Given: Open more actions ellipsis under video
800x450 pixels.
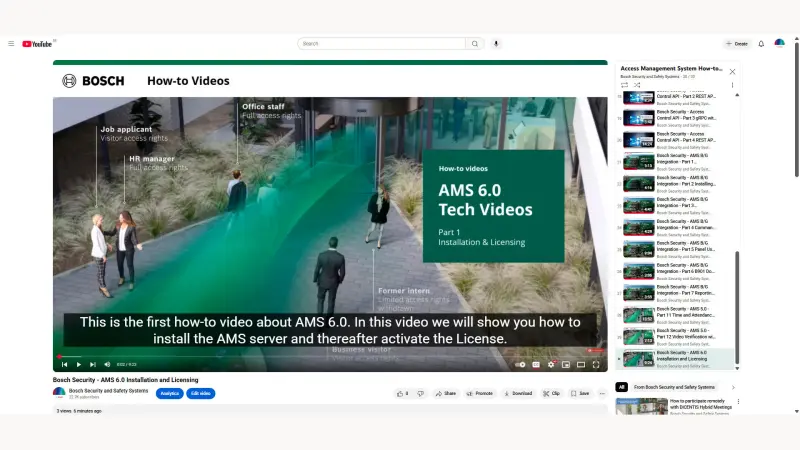Looking at the screenshot, I should (602, 393).
